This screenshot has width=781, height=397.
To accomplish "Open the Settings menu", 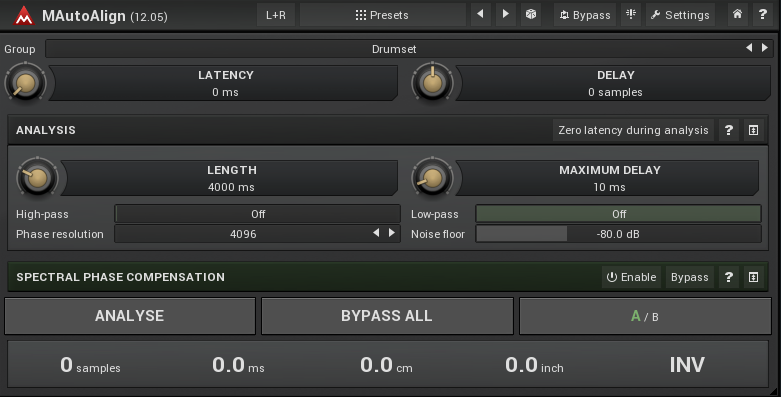I will click(x=680, y=15).
